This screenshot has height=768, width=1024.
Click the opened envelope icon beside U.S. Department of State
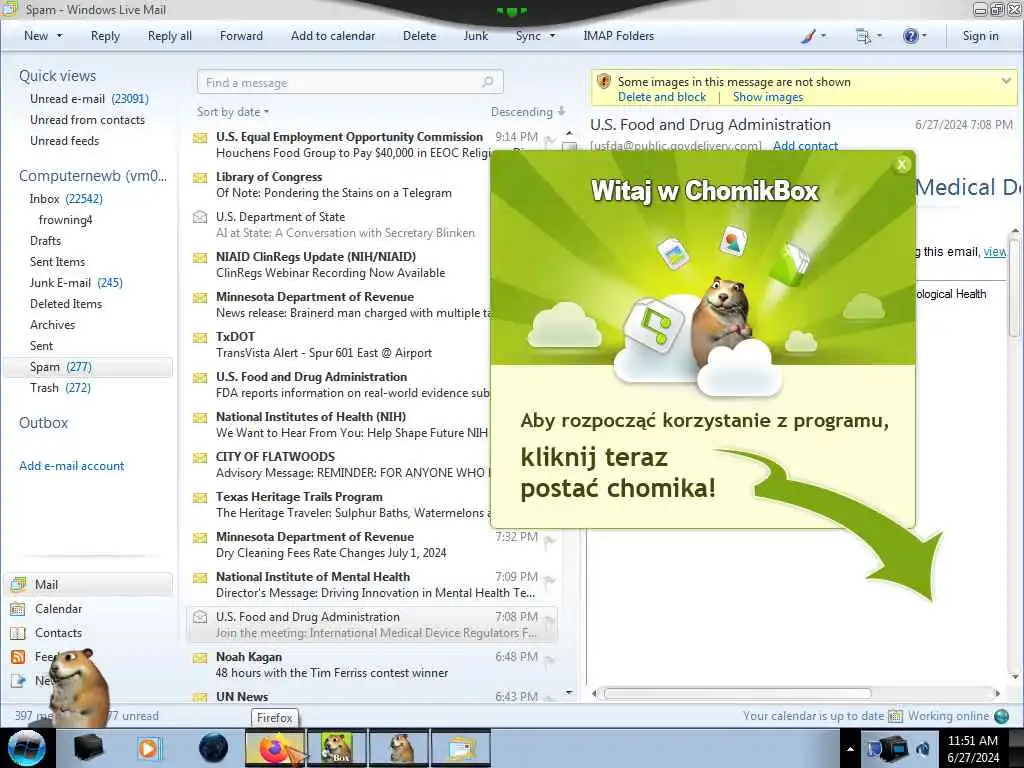pos(200,217)
